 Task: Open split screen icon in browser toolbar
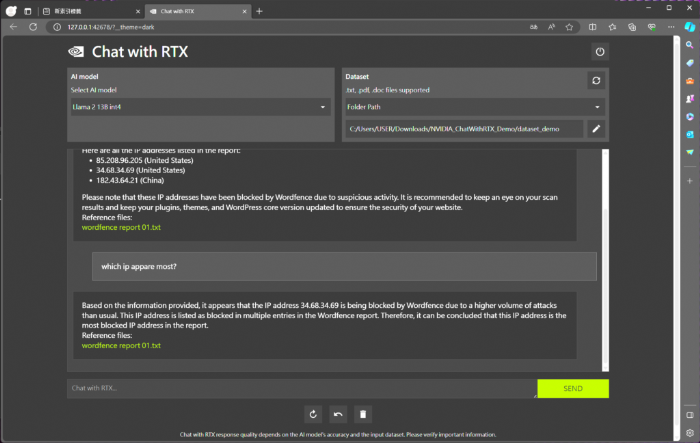pyautogui.click(x=592, y=27)
